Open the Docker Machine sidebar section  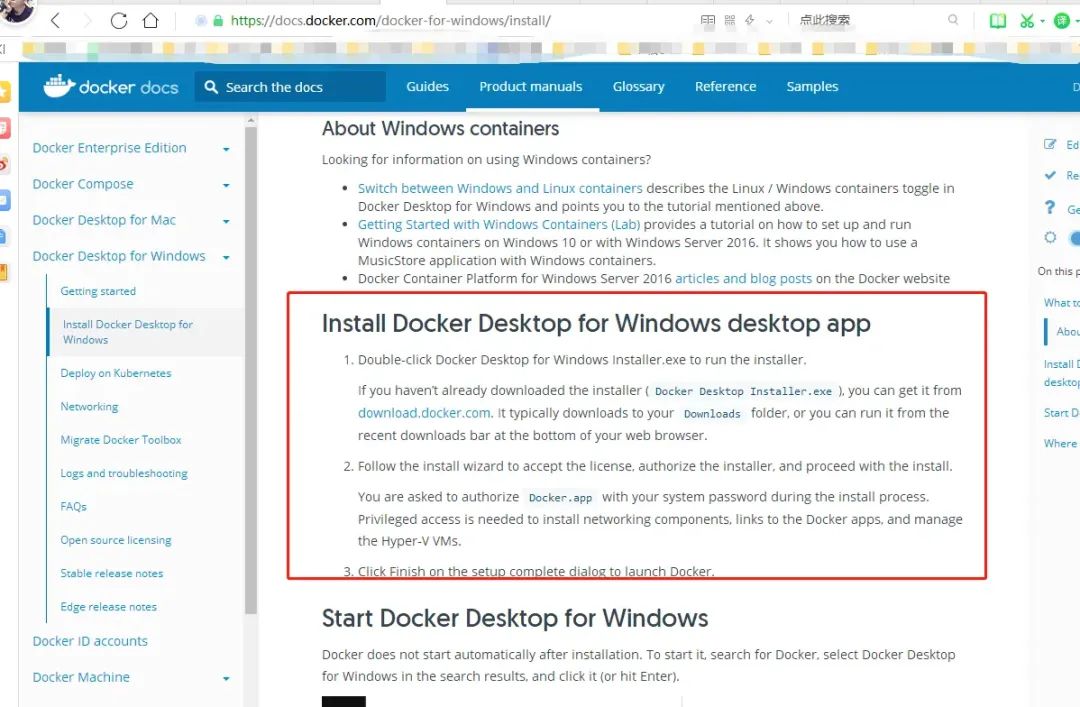click(x=81, y=677)
